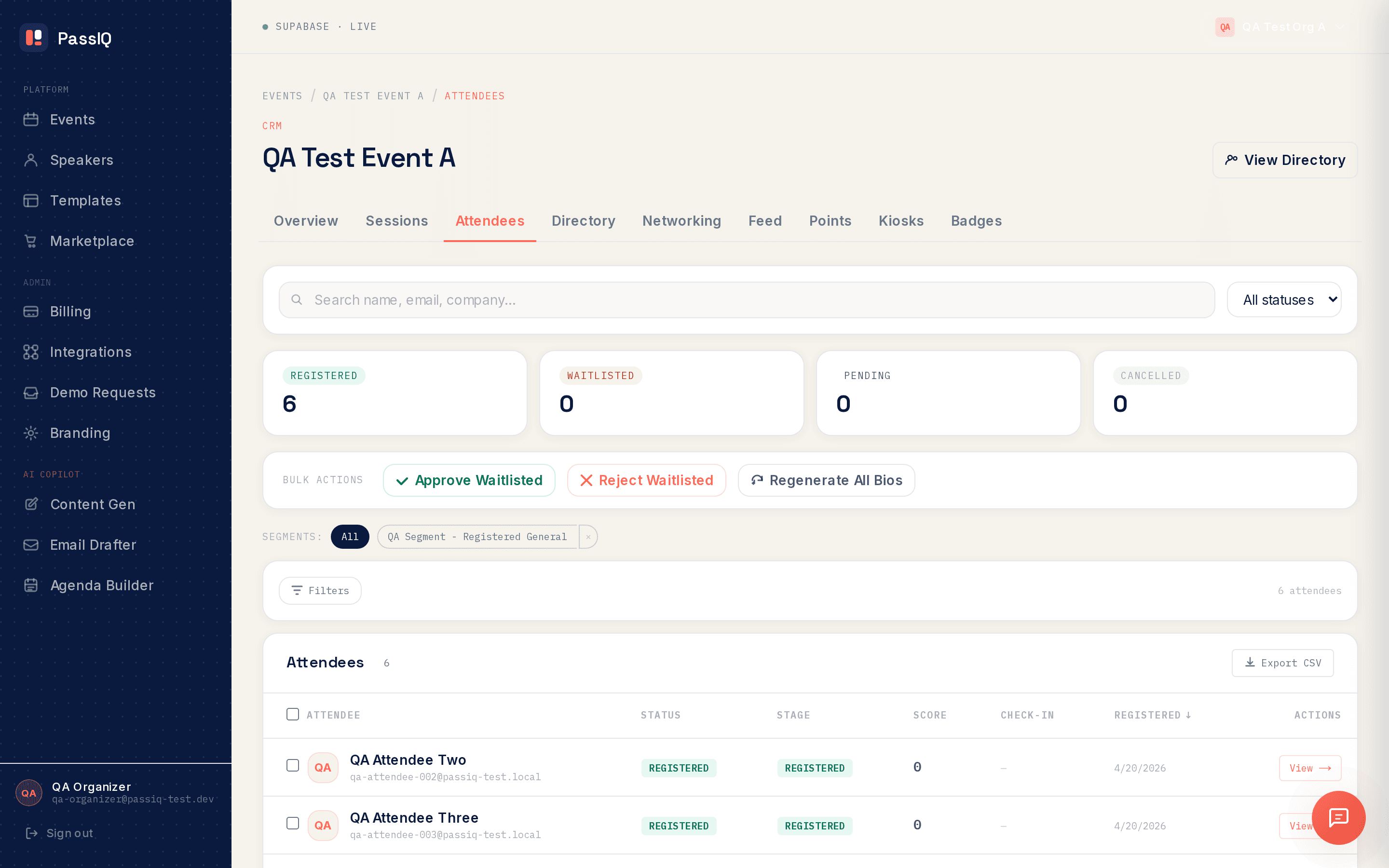Click the Sign out arrow icon

tap(31, 833)
